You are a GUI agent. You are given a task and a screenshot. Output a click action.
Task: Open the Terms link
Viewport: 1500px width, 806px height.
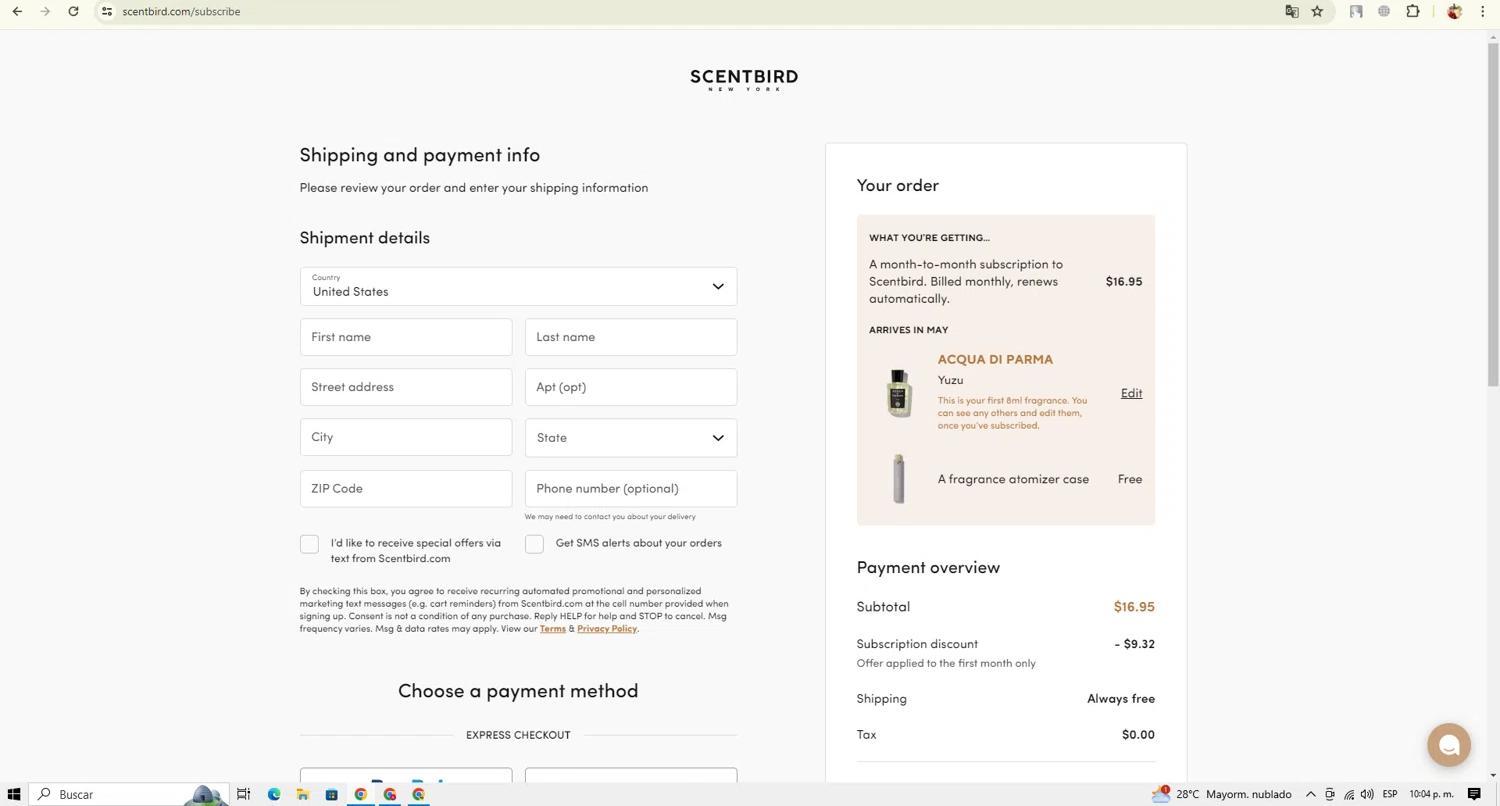click(x=553, y=629)
